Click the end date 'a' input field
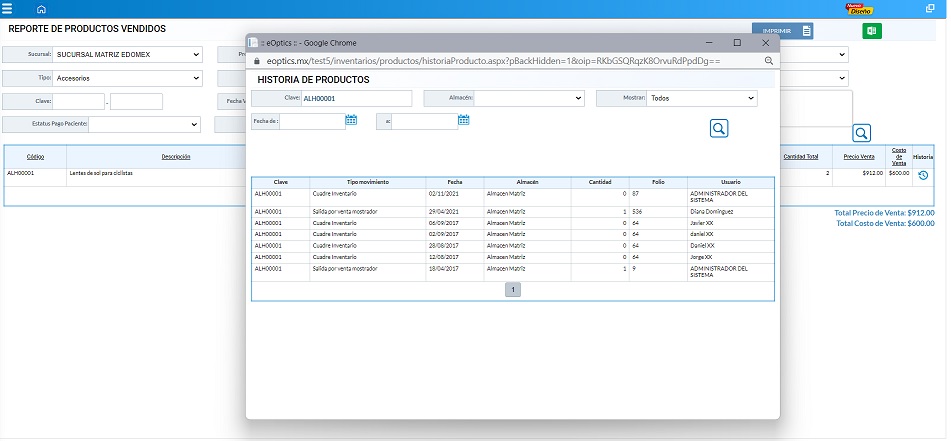 (x=425, y=121)
